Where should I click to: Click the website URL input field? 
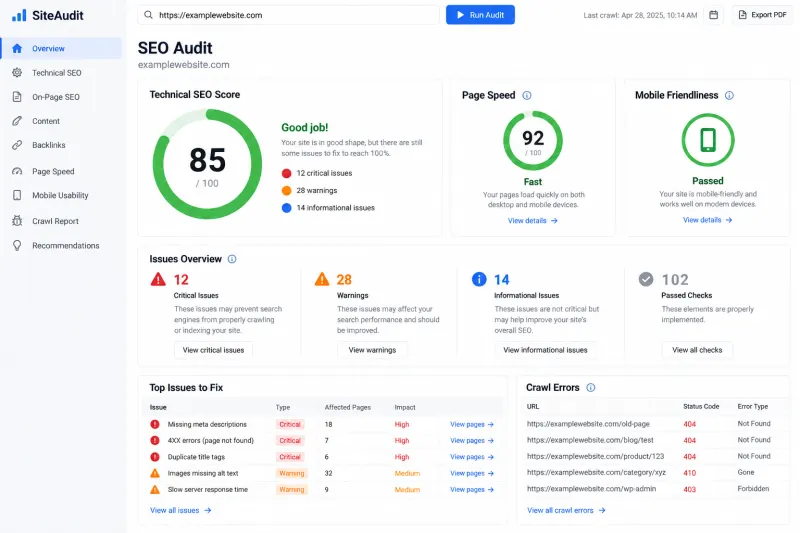click(x=288, y=15)
